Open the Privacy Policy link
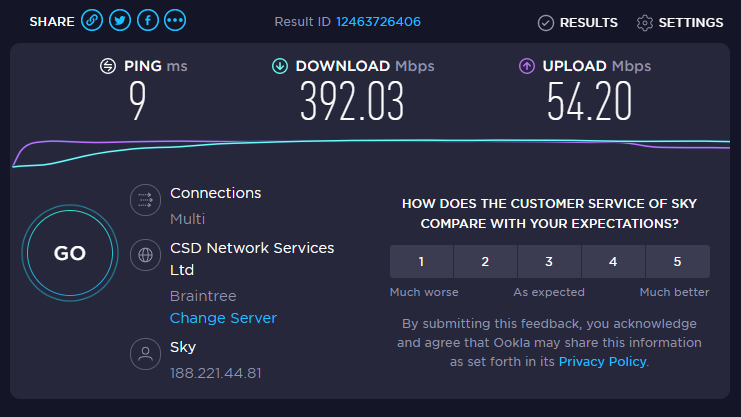The width and height of the screenshot is (741, 417). tap(602, 361)
